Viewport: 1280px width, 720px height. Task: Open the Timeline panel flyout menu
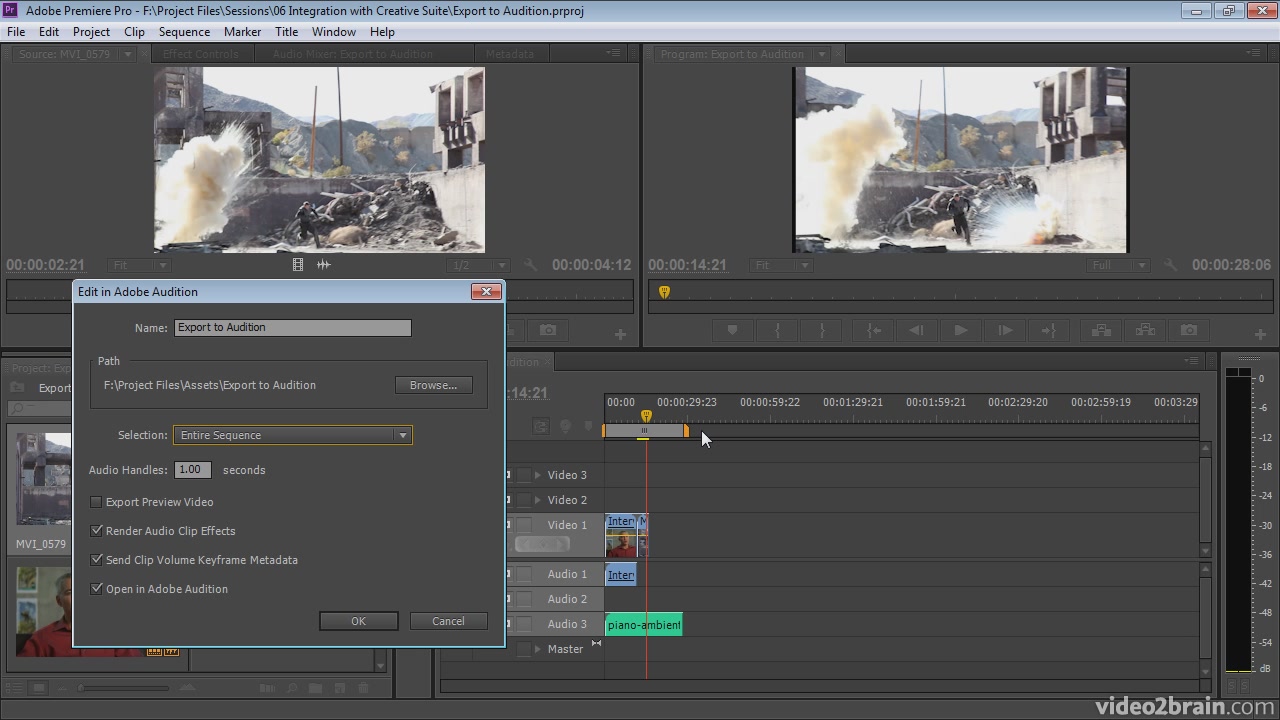(1191, 361)
